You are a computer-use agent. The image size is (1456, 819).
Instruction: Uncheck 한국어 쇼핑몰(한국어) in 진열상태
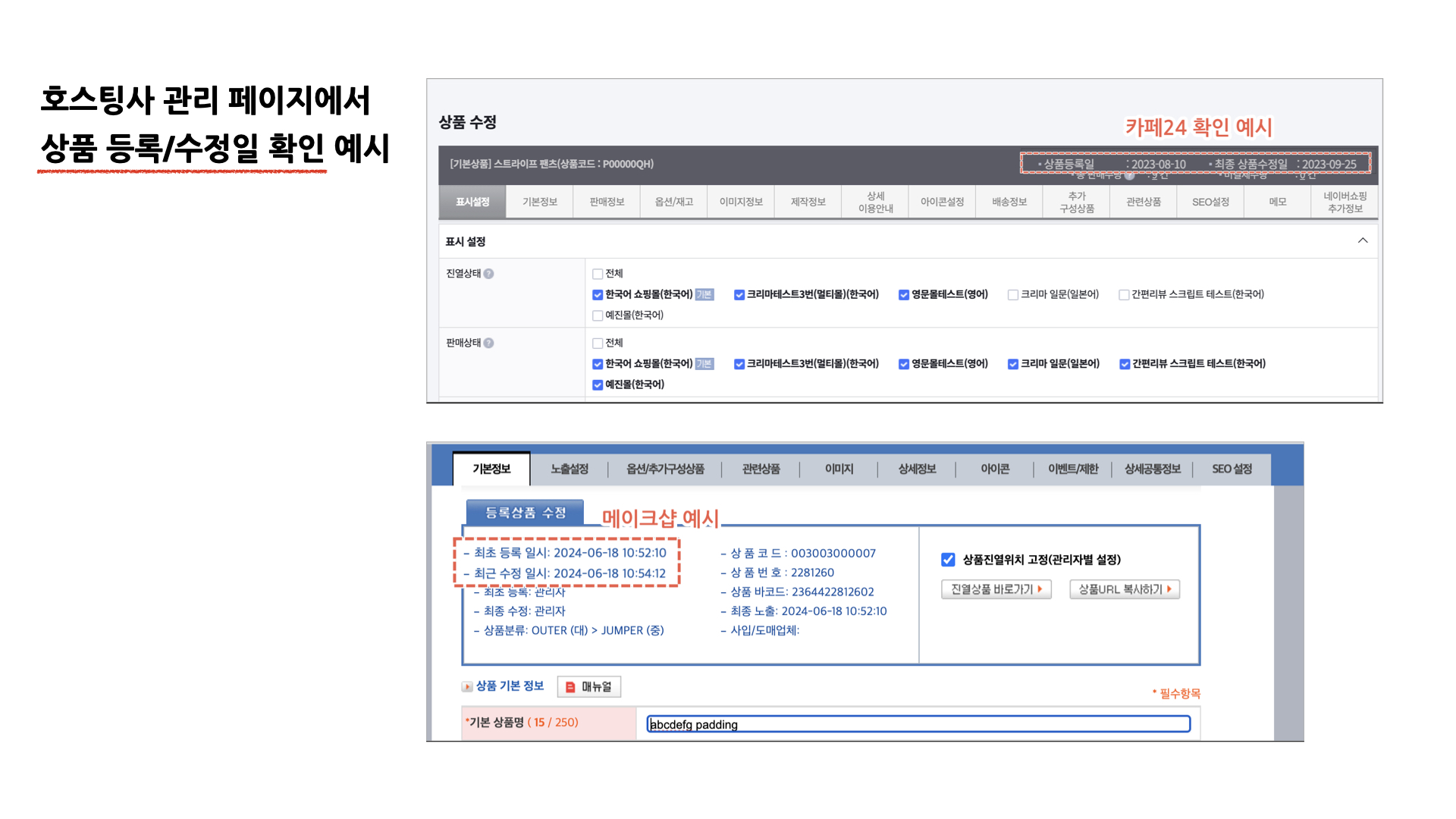tap(598, 294)
